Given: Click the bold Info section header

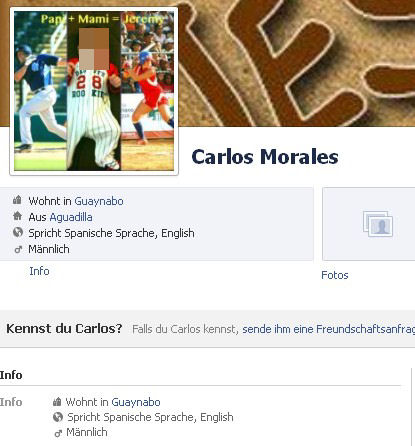Looking at the screenshot, I should pyautogui.click(x=11, y=375).
